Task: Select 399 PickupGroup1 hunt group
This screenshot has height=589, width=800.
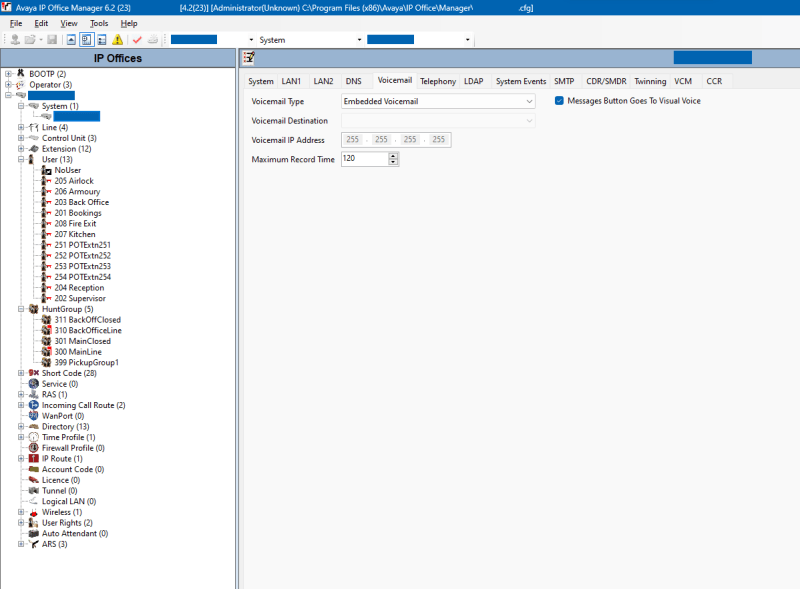Action: [87, 362]
